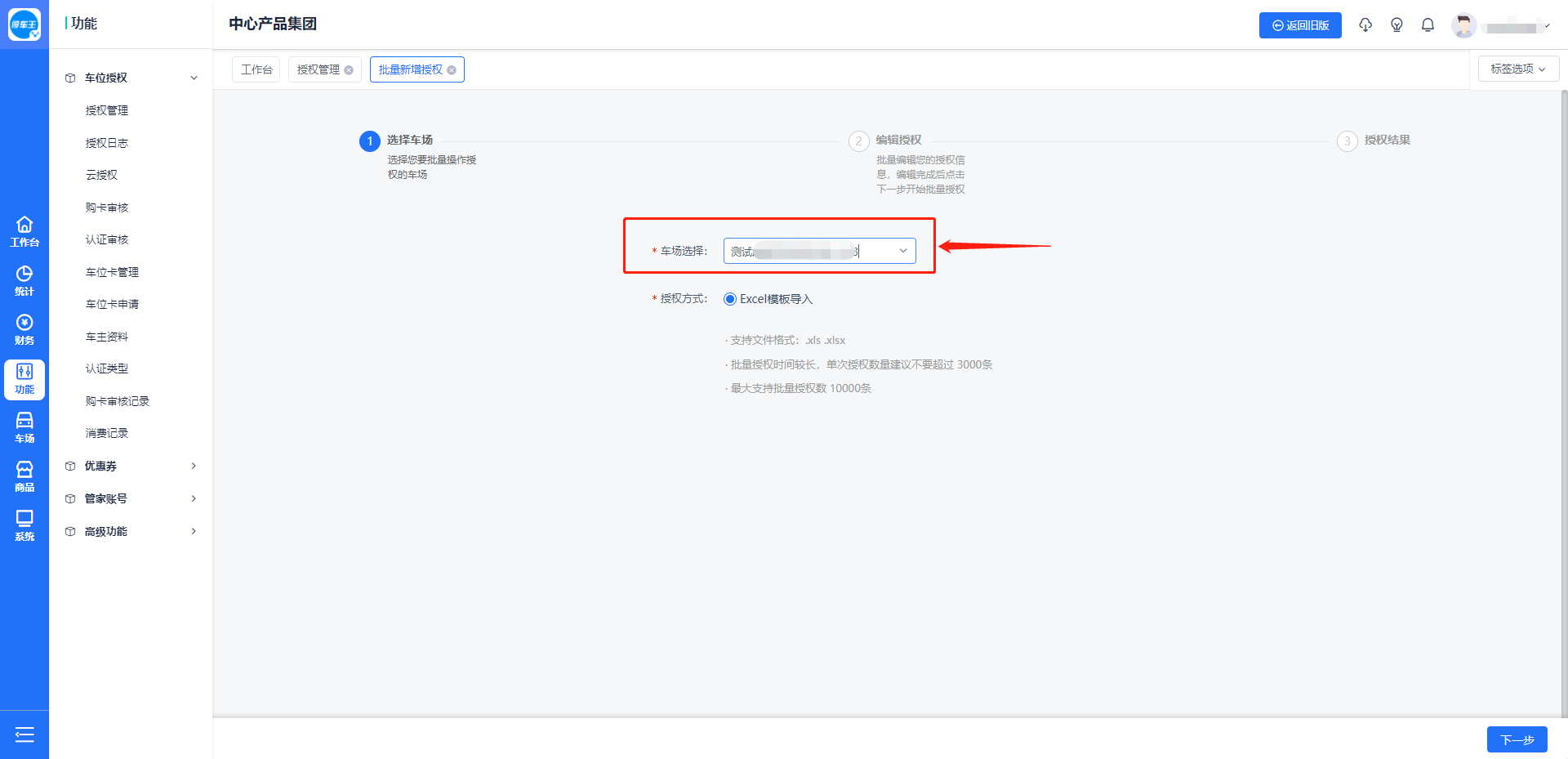Open 车位卡申请 in the side menu
This screenshot has width=1568, height=759.
pos(112,304)
